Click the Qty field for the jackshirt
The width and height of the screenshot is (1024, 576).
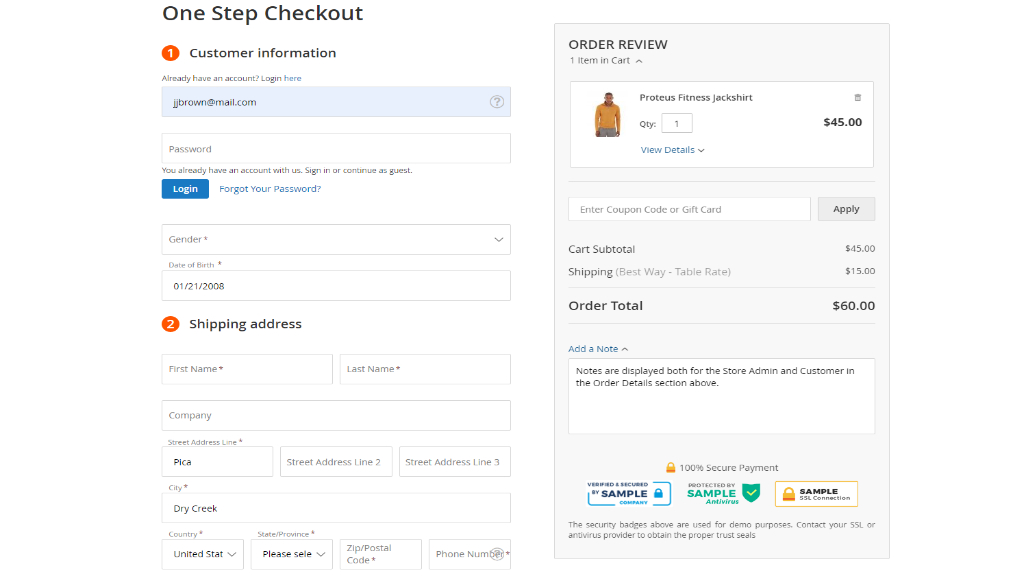677,123
